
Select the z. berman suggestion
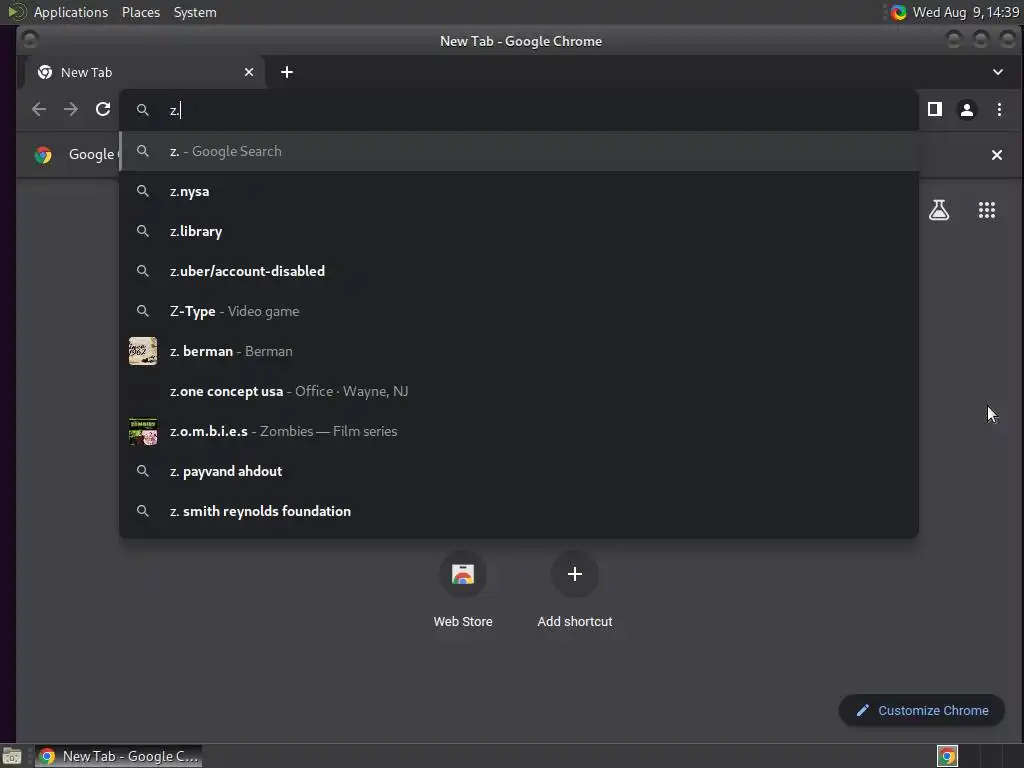[519, 351]
